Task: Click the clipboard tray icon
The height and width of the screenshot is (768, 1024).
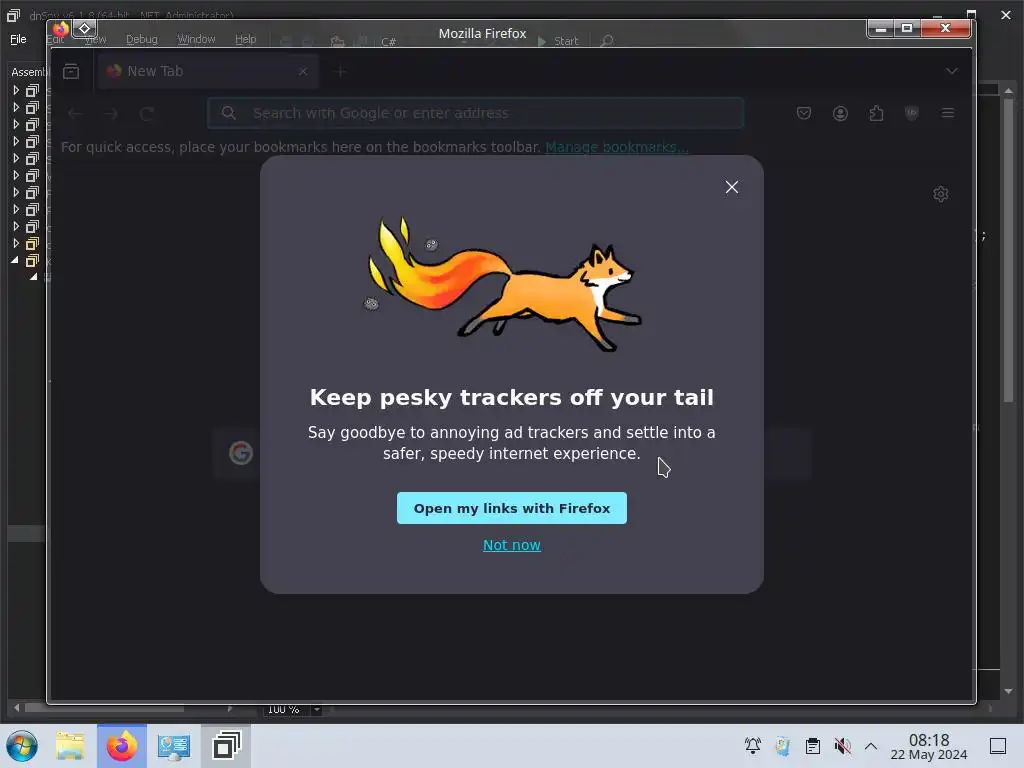Action: (812, 746)
